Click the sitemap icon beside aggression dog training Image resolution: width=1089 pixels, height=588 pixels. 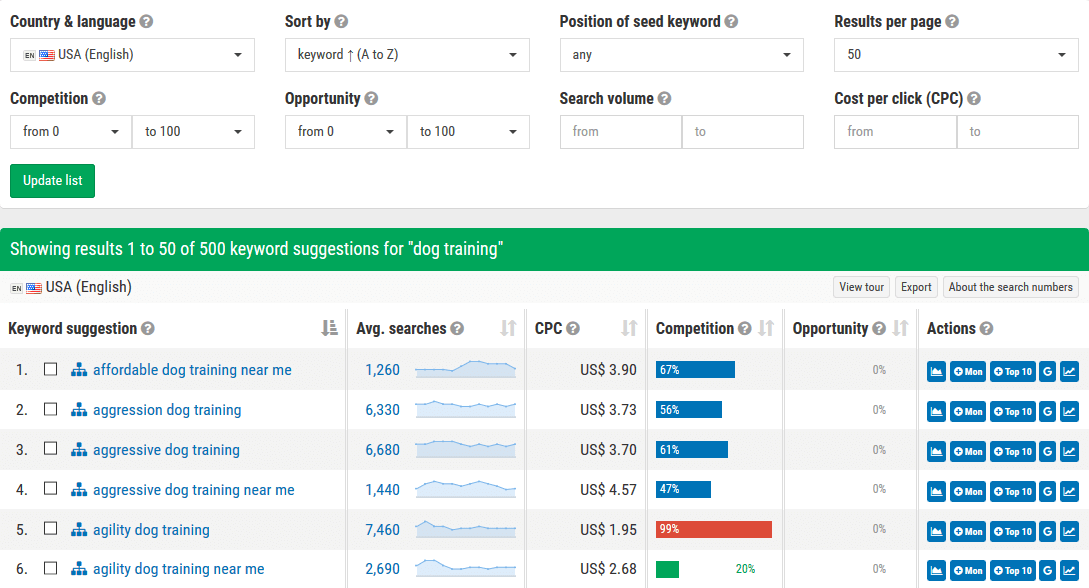click(79, 410)
